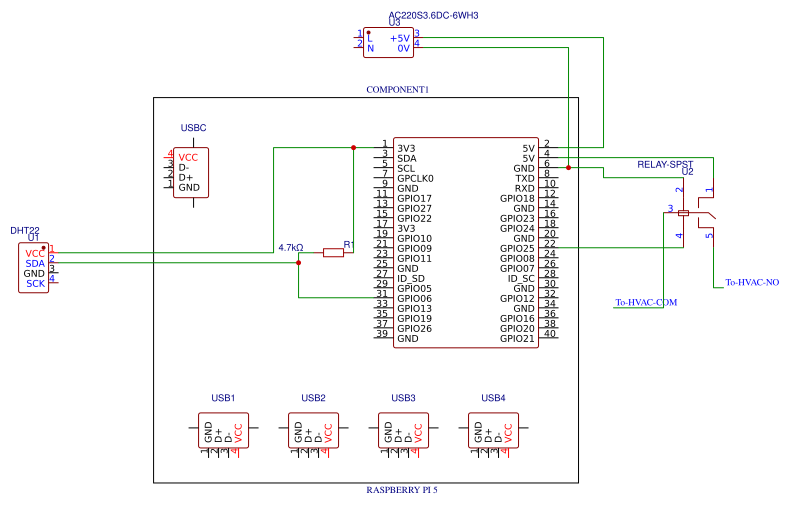Select the ID_SC pin label
This screenshot has width=792, height=505.
[521, 279]
